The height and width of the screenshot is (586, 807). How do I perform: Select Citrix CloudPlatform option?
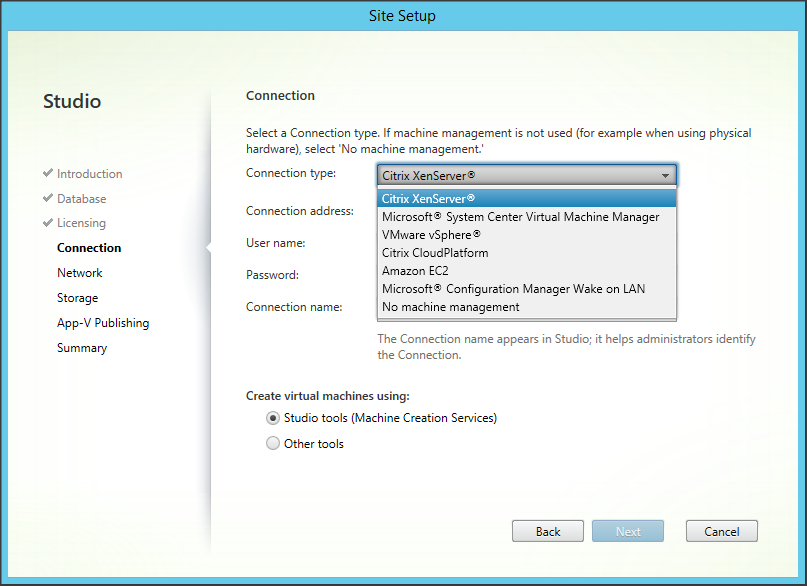[x=435, y=252]
